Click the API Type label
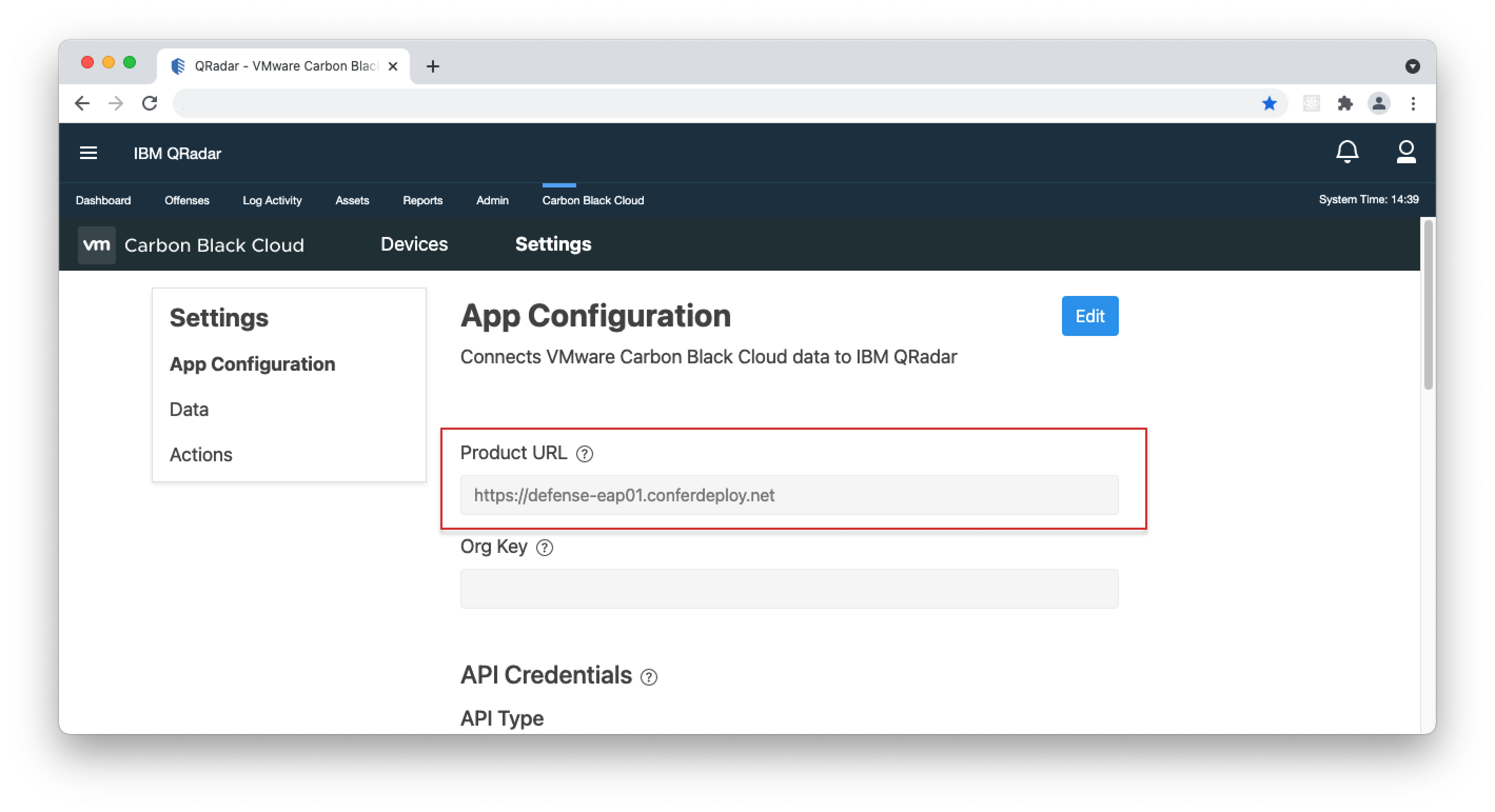Viewport: 1495px width, 812px height. tap(502, 719)
